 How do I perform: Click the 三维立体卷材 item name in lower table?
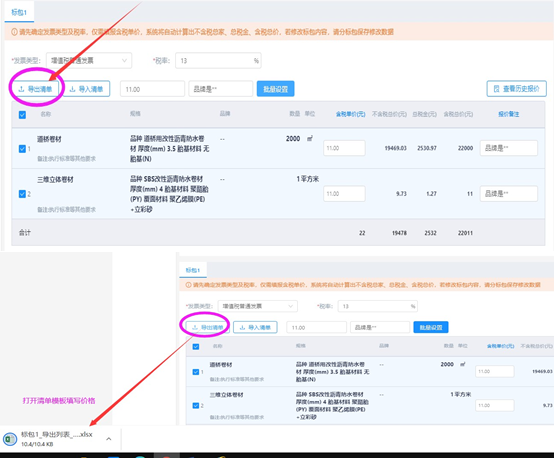point(226,395)
